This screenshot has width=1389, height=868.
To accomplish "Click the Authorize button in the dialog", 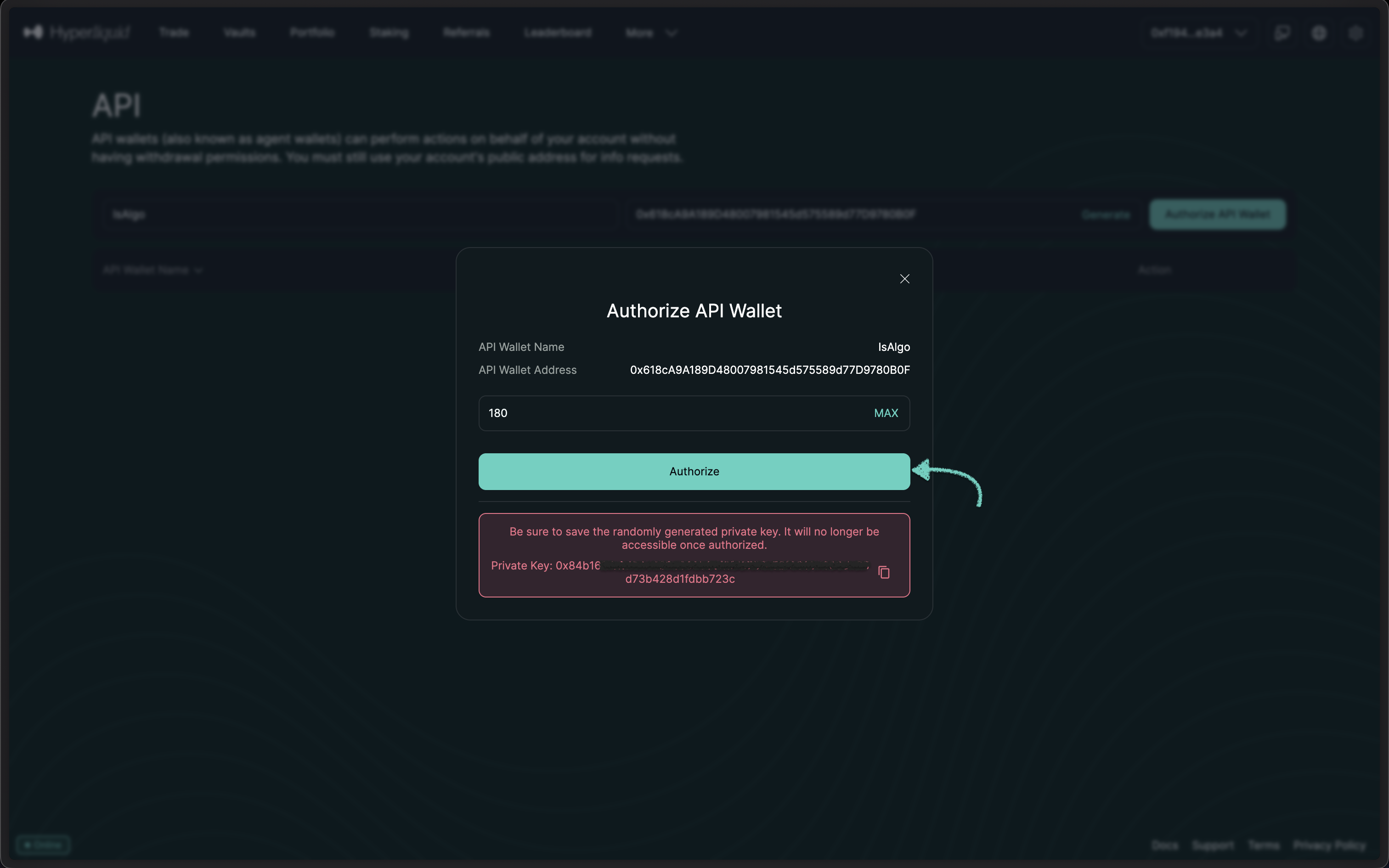I will 694,471.
